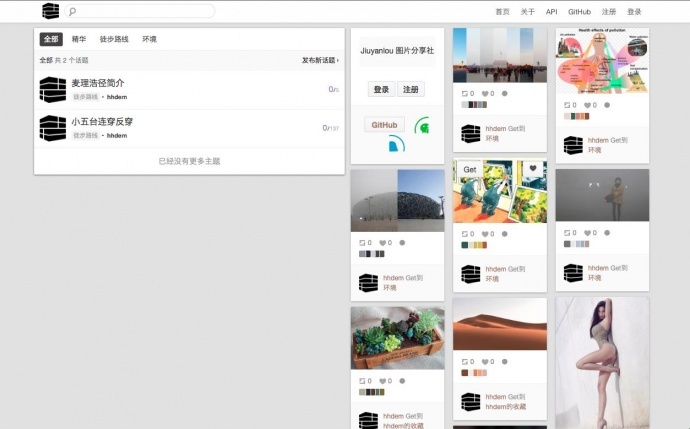
Task: Open the pollution health effects diagram
Action: pos(602,61)
